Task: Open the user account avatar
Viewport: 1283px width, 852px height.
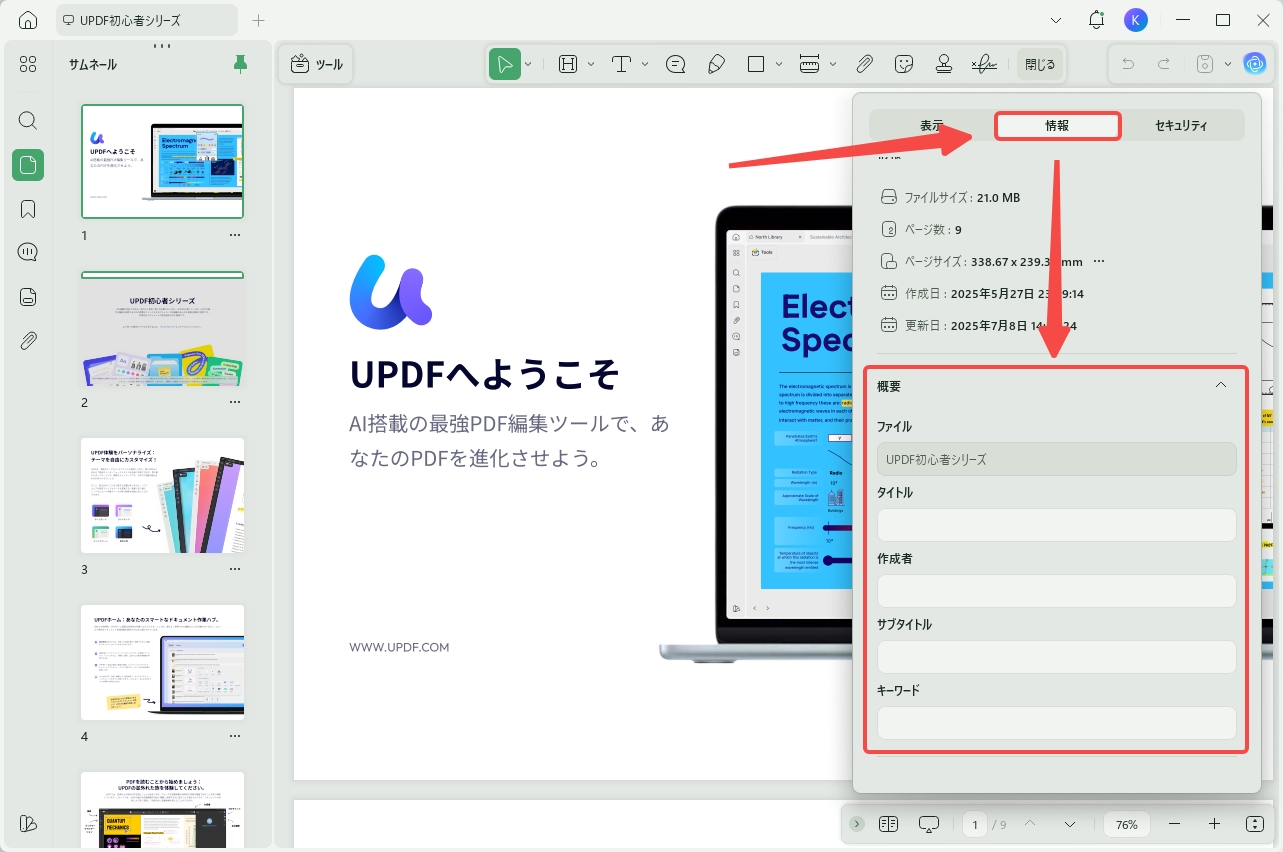Action: (1136, 20)
